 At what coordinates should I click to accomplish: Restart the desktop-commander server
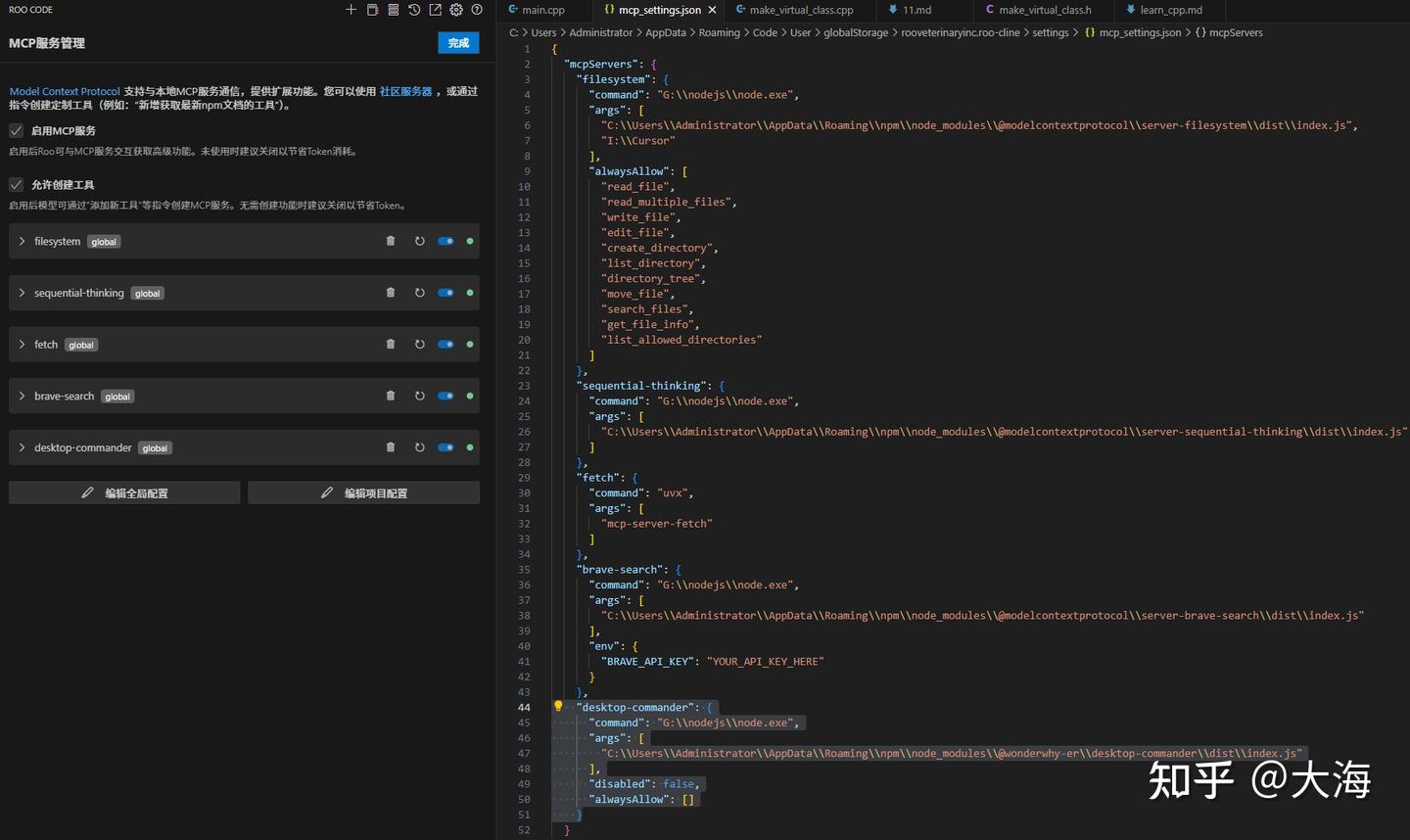point(419,447)
